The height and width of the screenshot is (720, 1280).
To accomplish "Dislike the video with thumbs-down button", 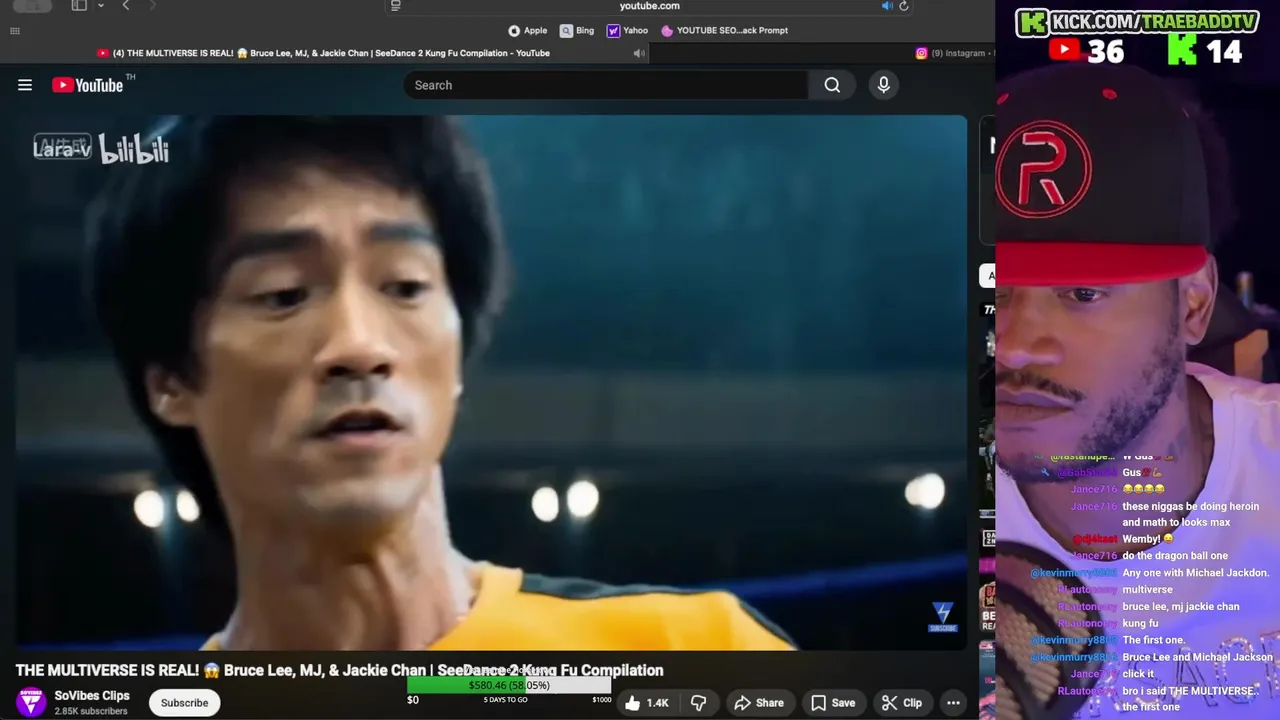I will pyautogui.click(x=699, y=703).
